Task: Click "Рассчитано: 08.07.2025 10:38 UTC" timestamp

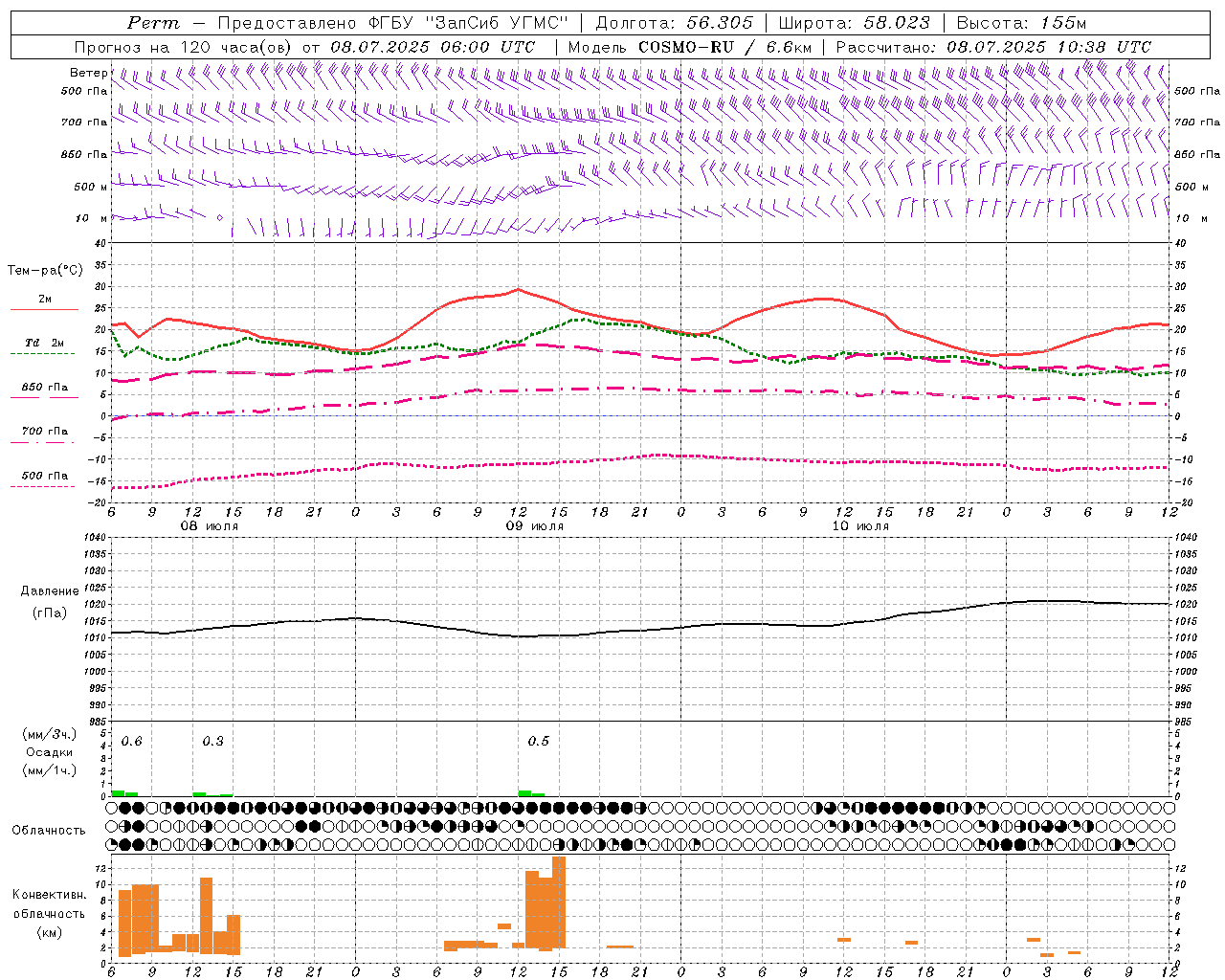Action: pos(993,47)
